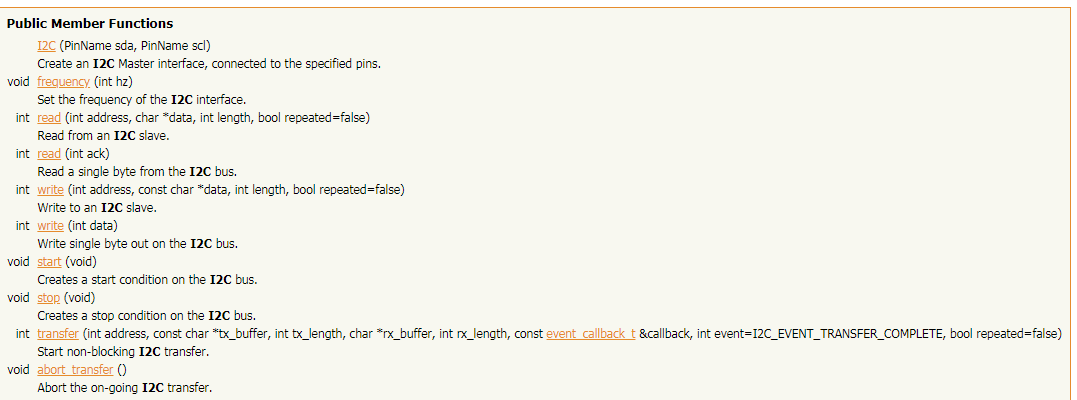
Task: Open the write (int data) link
Action: coord(50,225)
